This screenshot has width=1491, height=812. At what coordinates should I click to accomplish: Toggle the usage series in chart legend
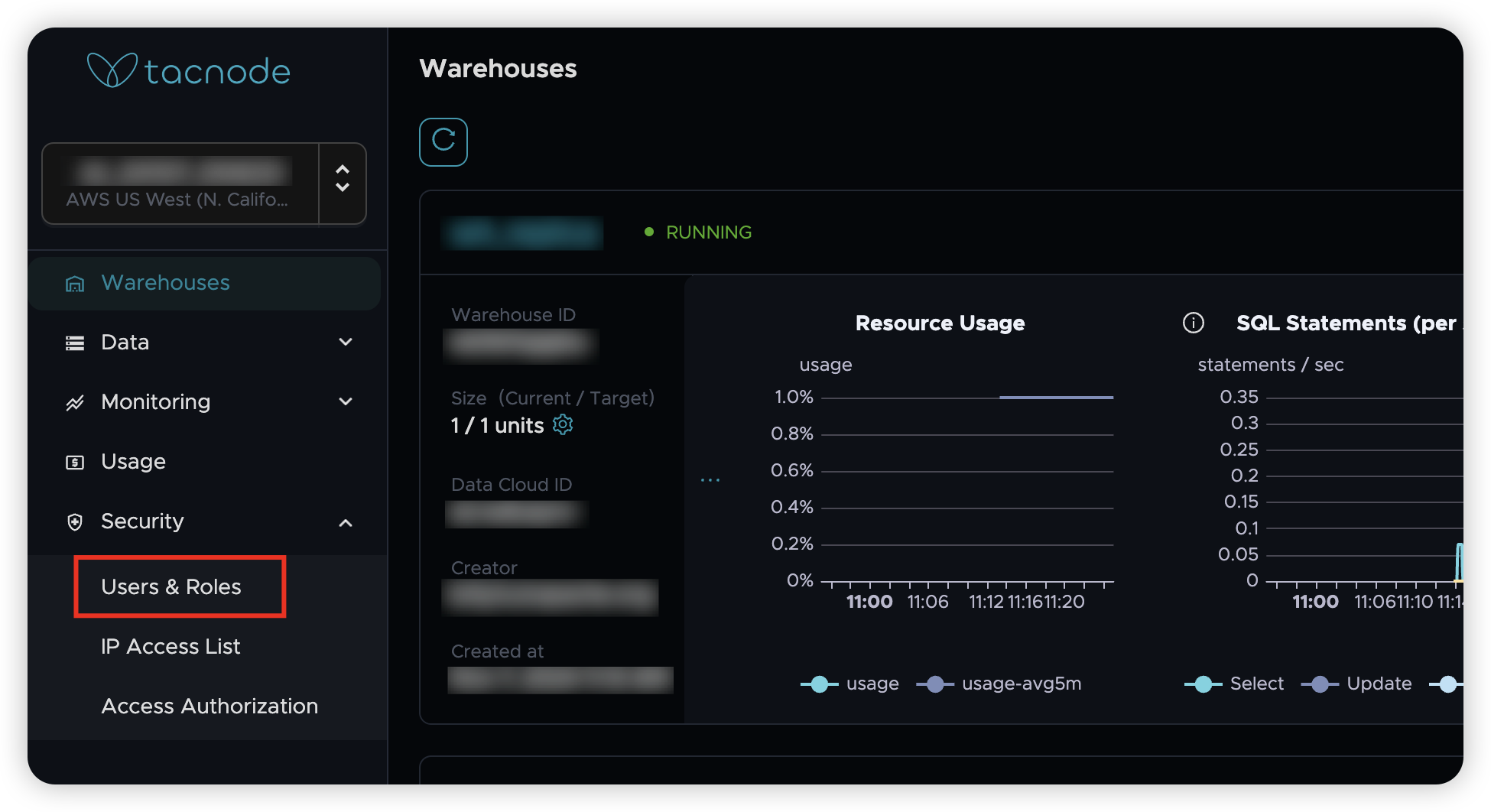[x=849, y=684]
